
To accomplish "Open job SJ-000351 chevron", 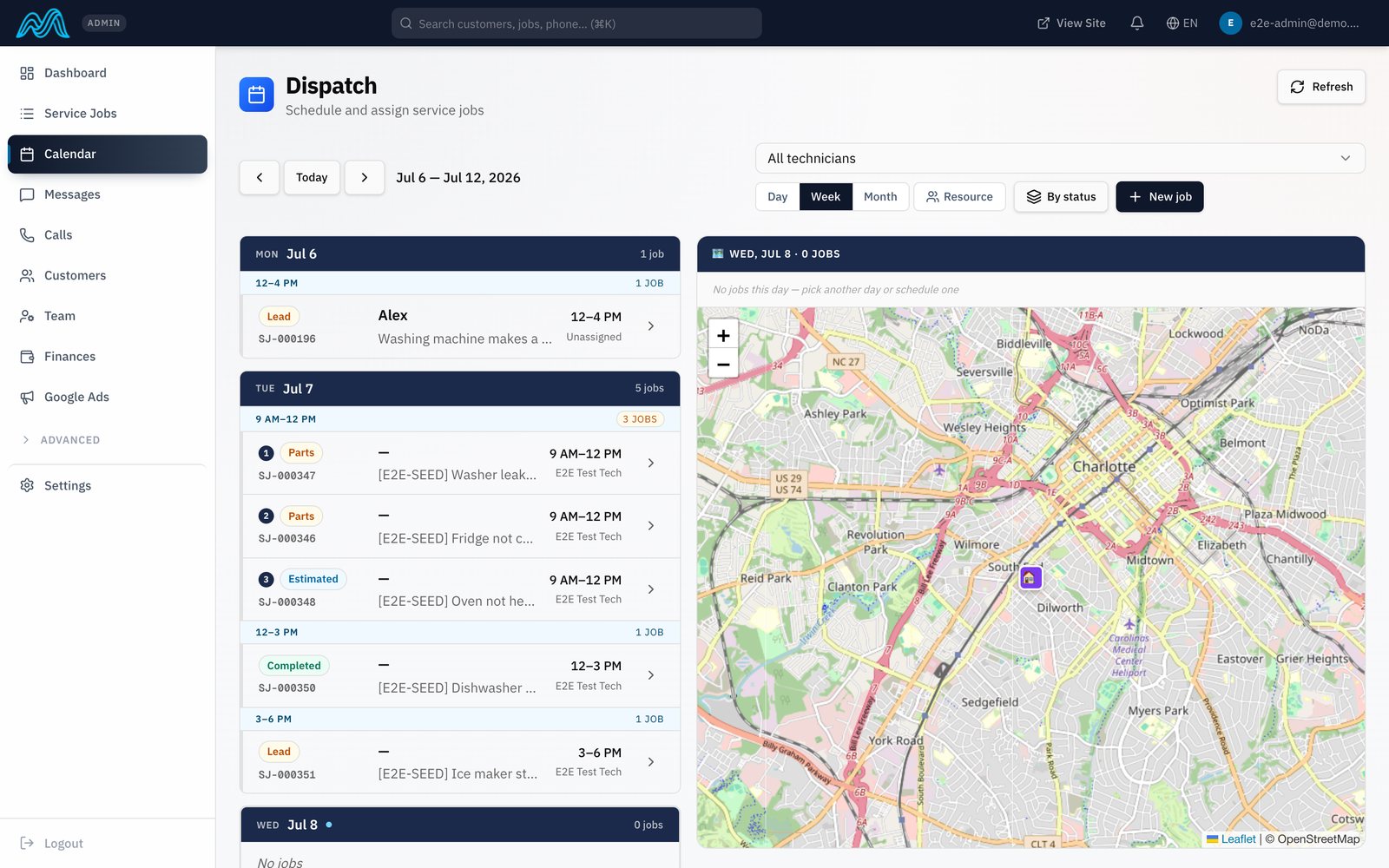I will click(x=651, y=762).
